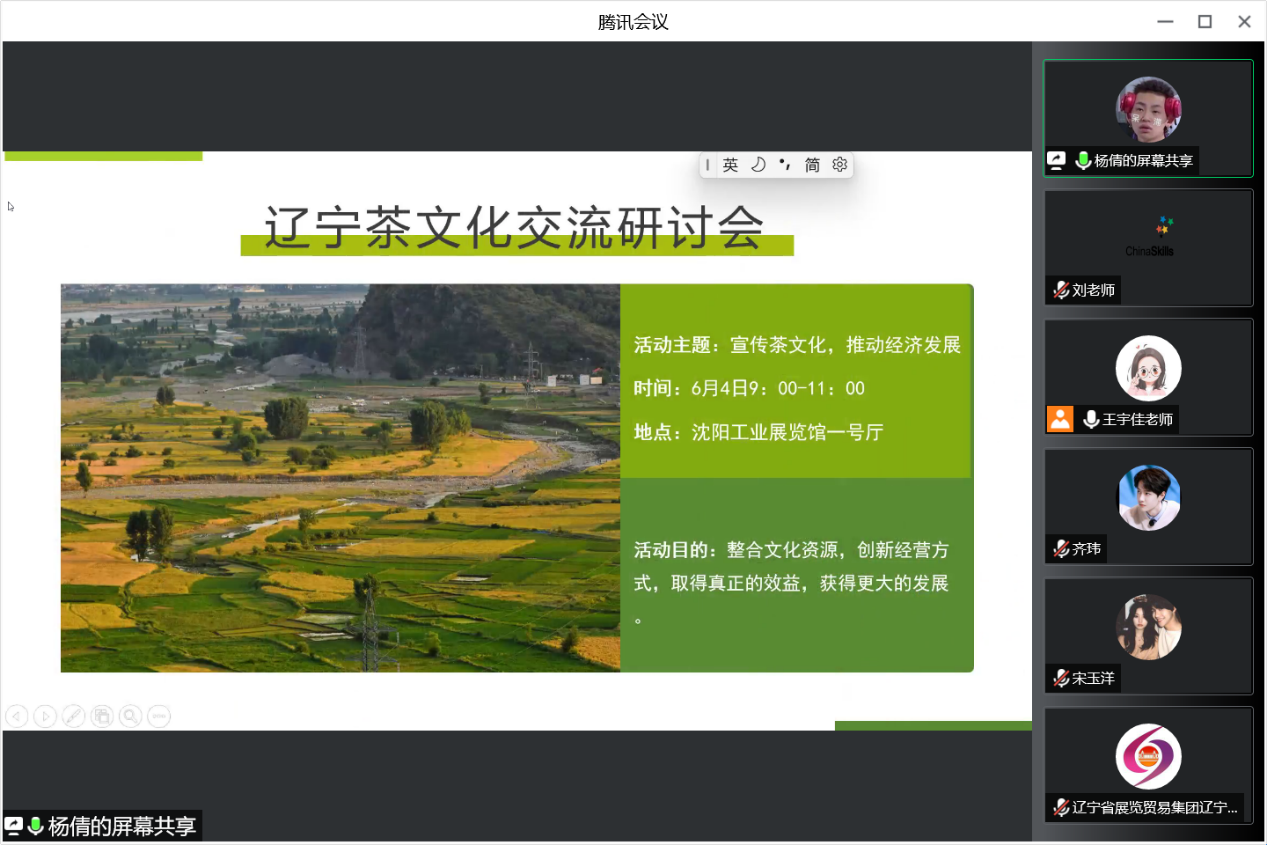
Task: Open input method settings gear
Action: coord(840,165)
